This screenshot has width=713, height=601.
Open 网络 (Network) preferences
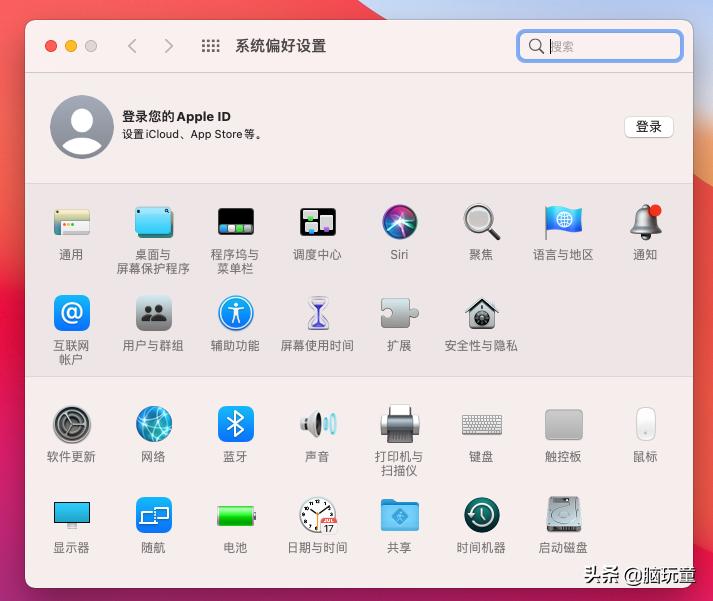154,424
